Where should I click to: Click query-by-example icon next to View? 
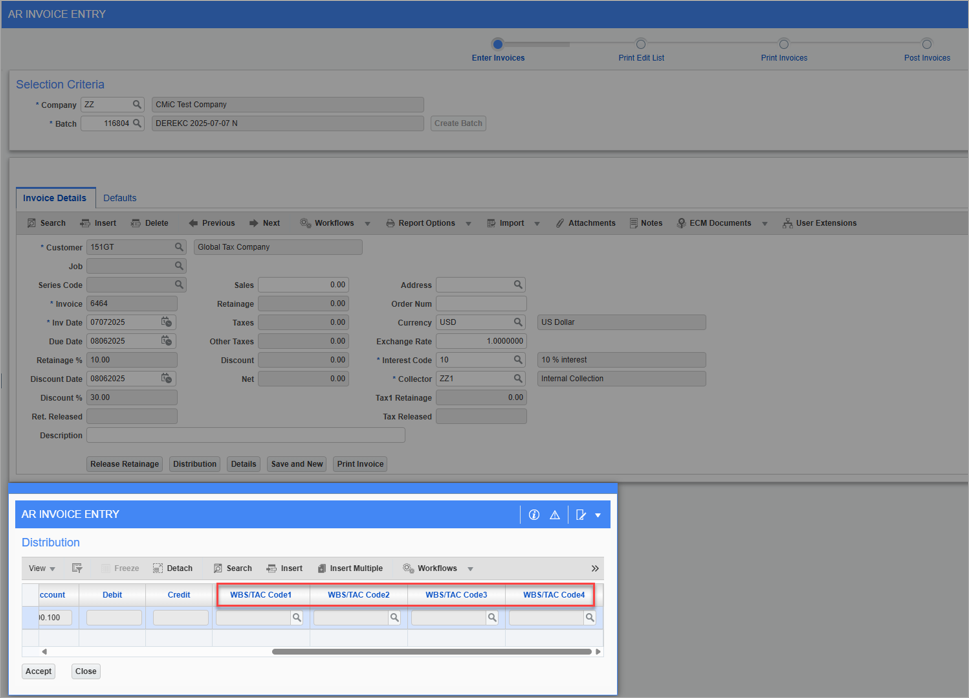click(77, 568)
